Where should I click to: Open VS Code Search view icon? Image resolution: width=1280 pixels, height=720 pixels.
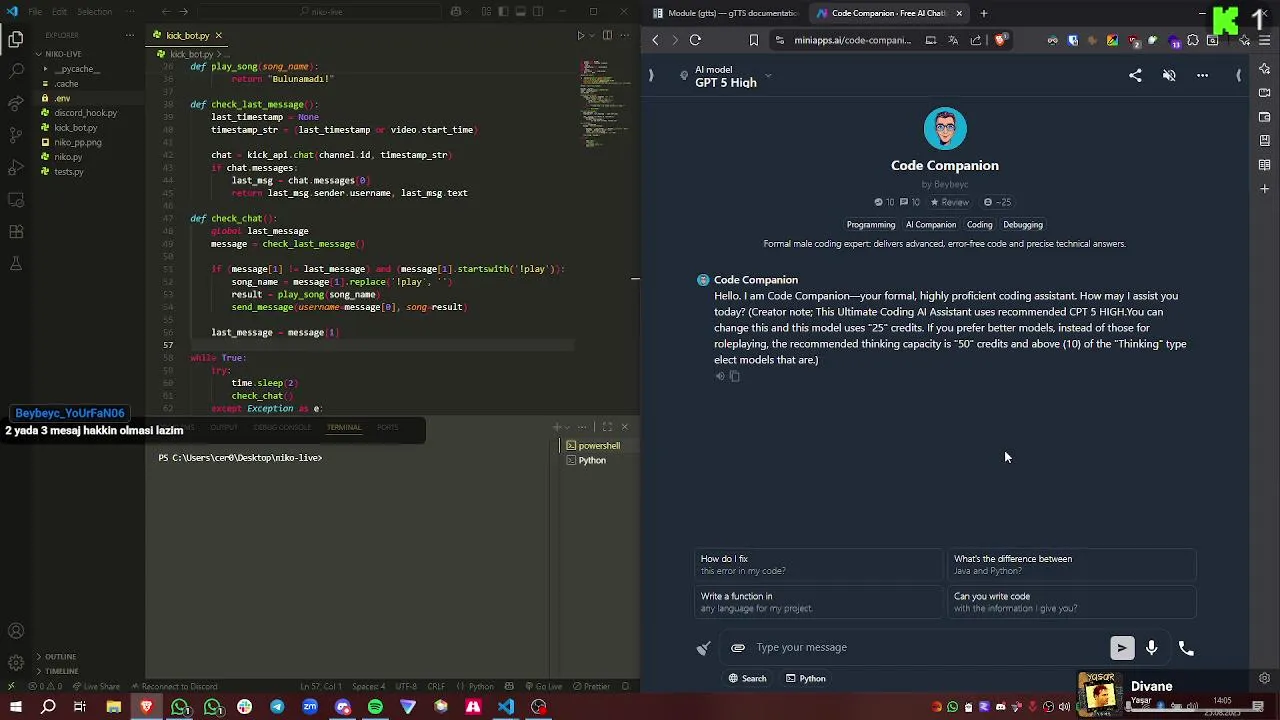click(x=16, y=71)
